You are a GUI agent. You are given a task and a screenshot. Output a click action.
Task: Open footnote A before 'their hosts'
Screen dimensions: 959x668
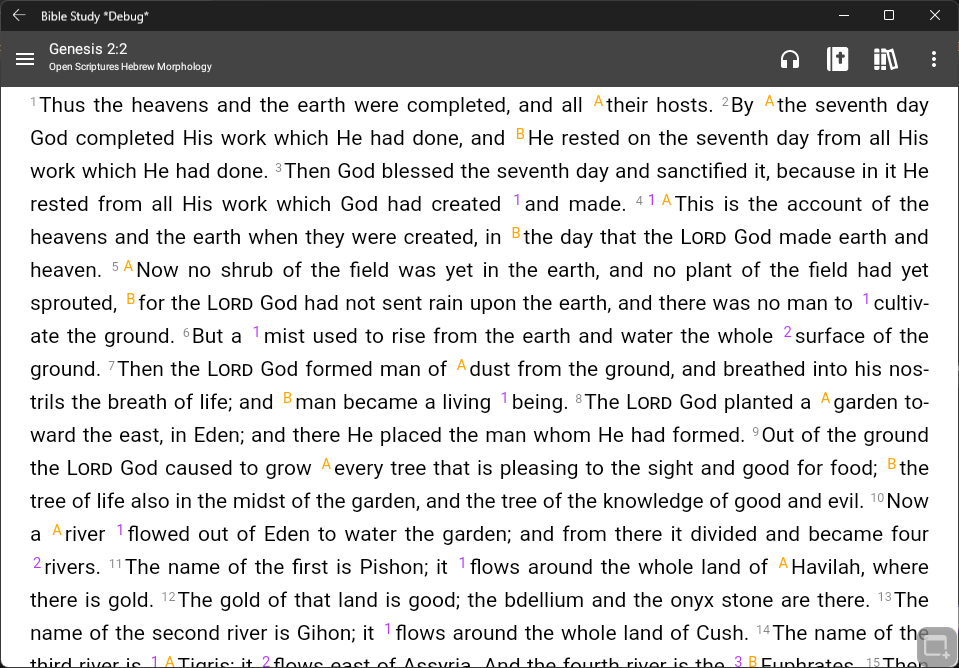[598, 102]
